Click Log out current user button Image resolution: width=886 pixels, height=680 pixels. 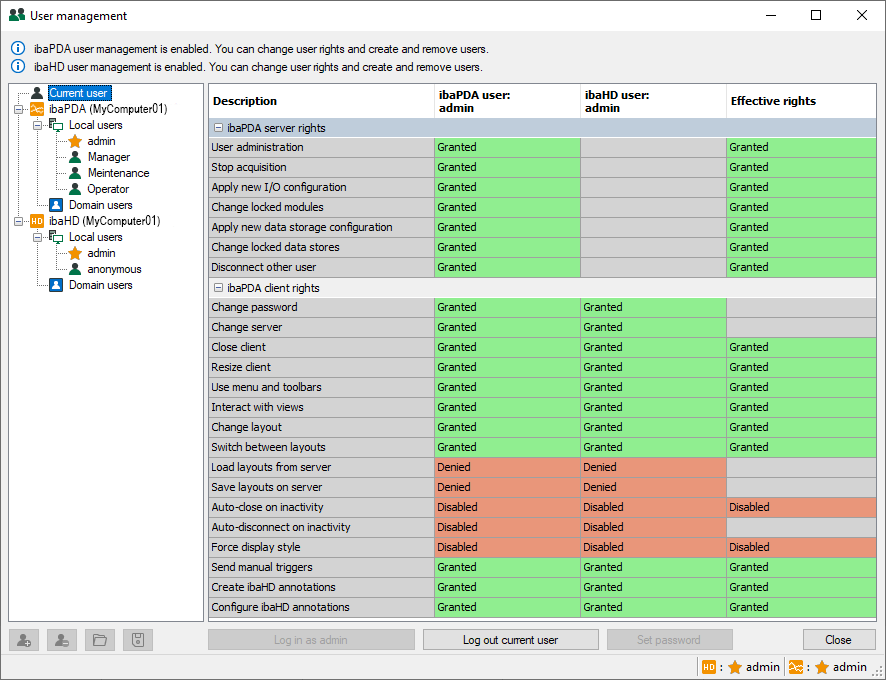[x=510, y=640]
